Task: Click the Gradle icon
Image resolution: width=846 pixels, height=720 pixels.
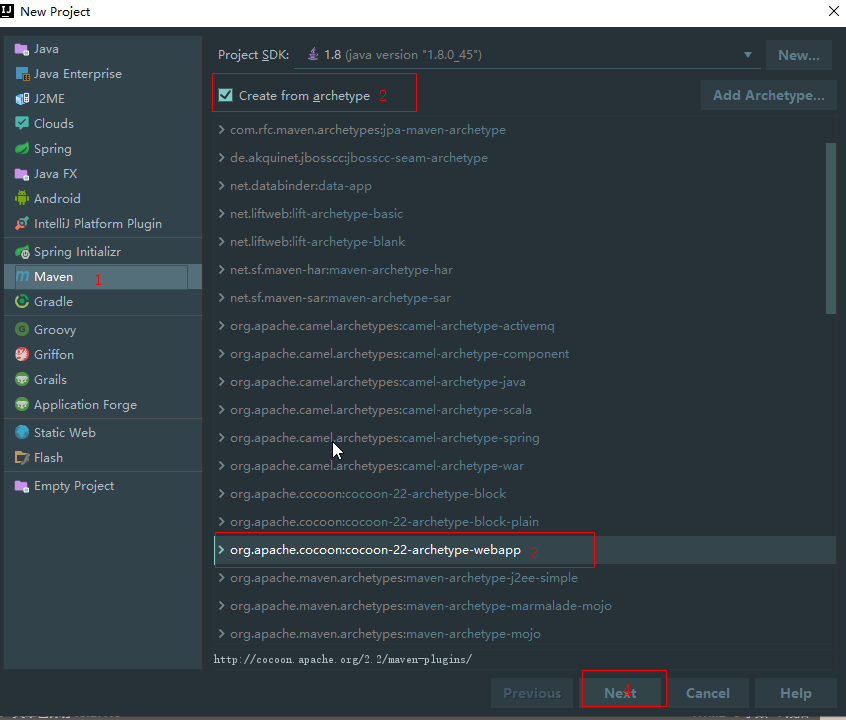Action: point(22,302)
